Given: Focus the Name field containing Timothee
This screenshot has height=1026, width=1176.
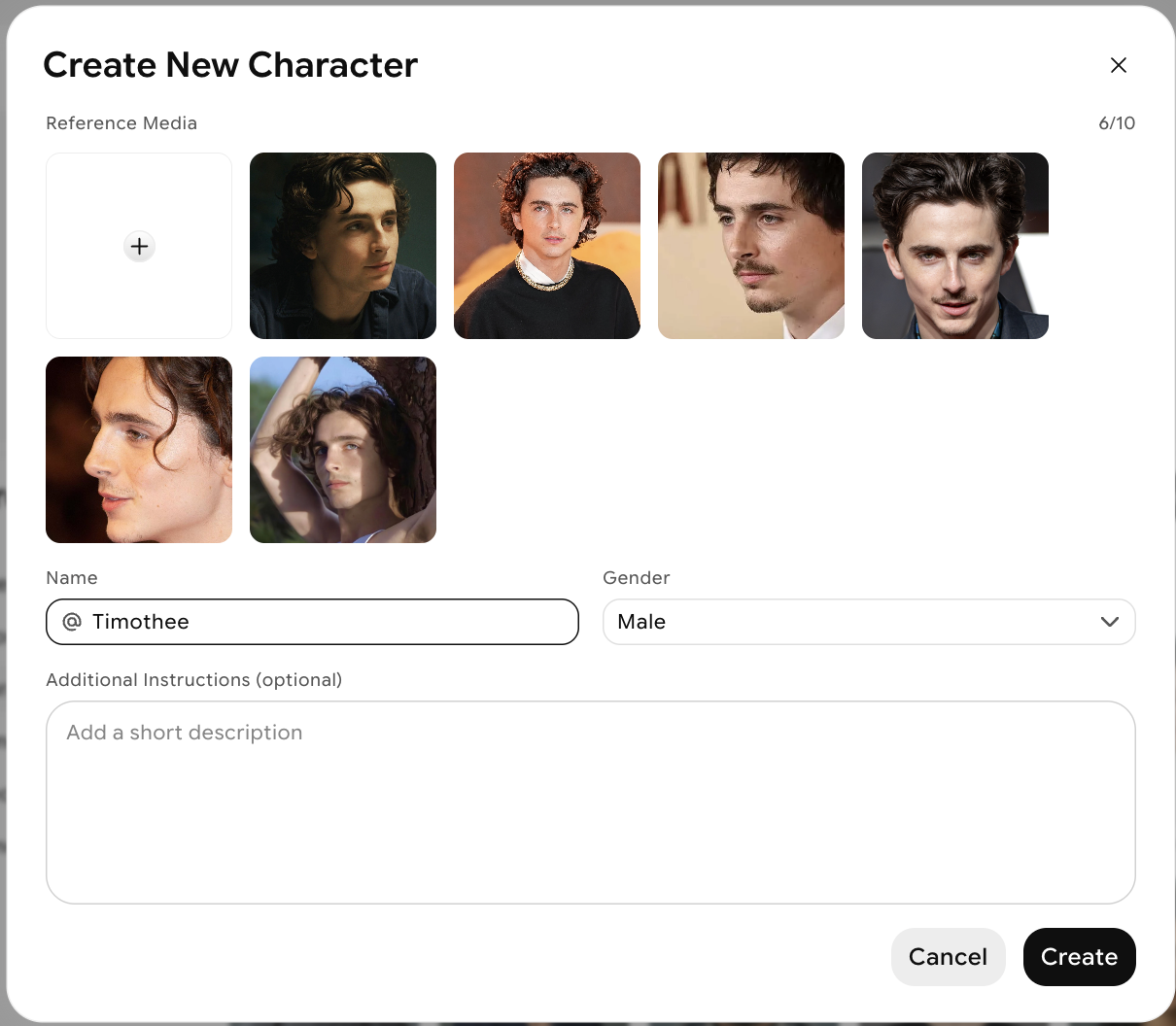Looking at the screenshot, I should pos(312,622).
